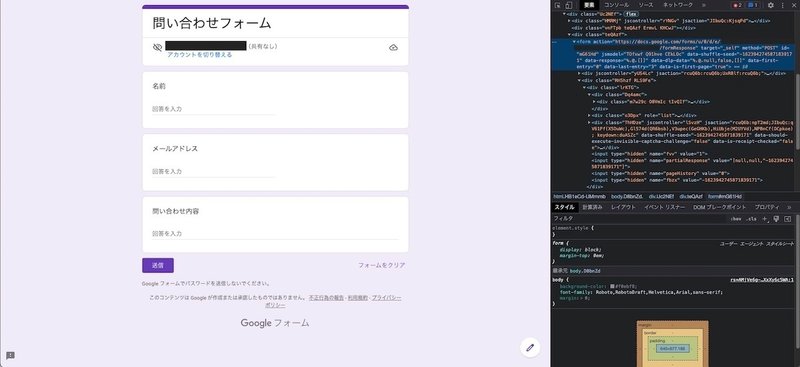
Task: Click the メールアドレス answer input field
Action: click(213, 172)
